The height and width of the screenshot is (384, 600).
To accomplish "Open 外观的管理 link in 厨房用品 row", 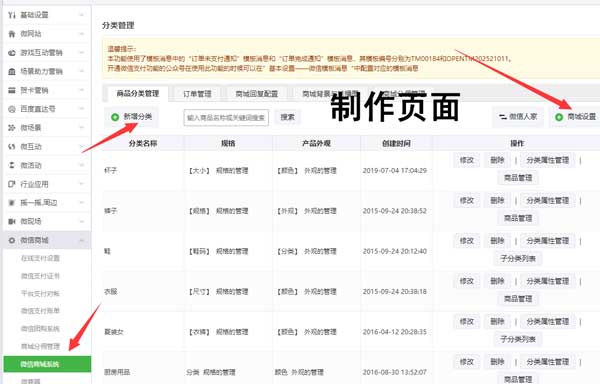I will [x=307, y=372].
